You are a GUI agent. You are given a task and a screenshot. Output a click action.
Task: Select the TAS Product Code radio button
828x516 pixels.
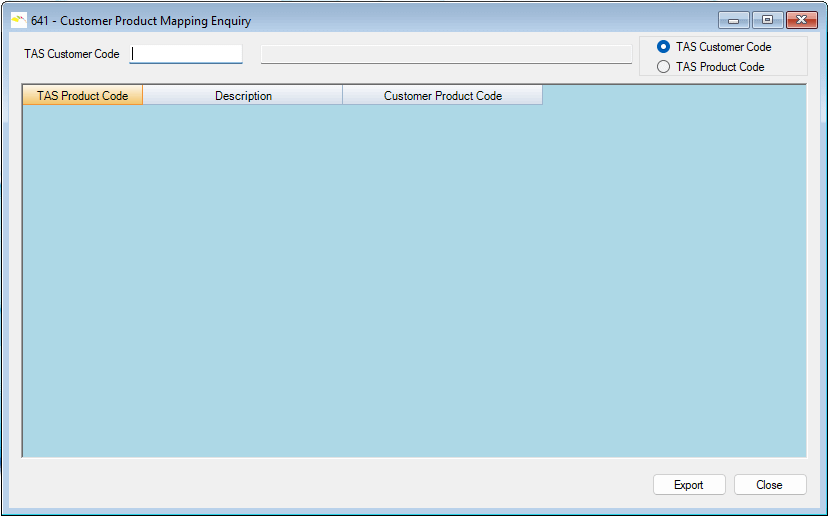[664, 67]
